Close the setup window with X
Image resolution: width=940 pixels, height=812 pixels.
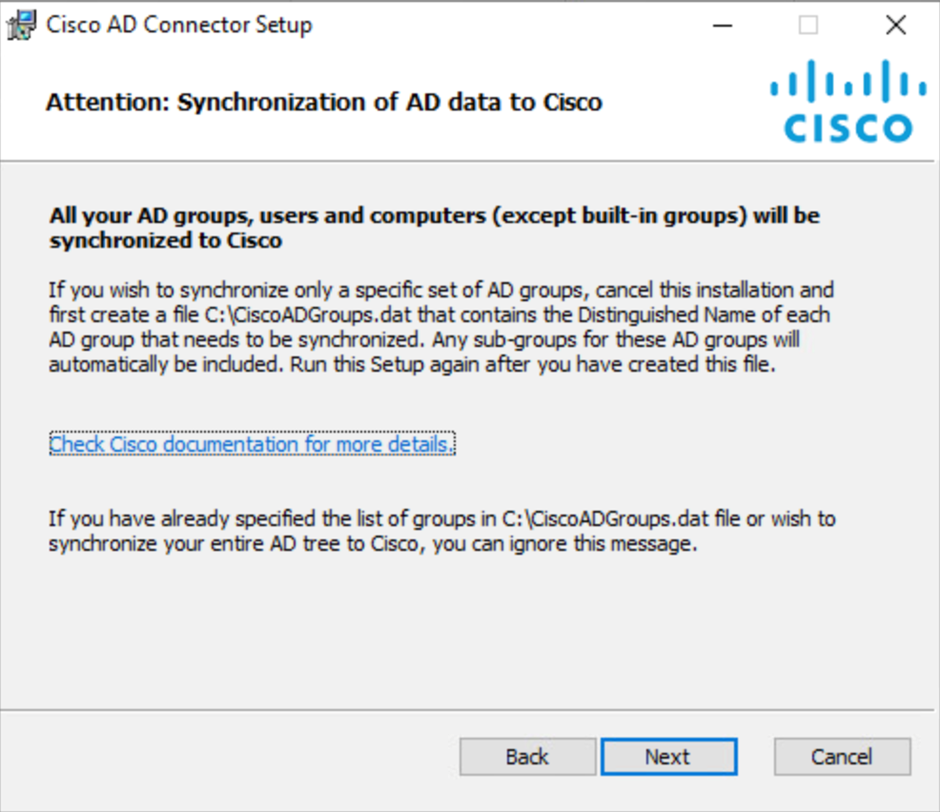tap(896, 25)
